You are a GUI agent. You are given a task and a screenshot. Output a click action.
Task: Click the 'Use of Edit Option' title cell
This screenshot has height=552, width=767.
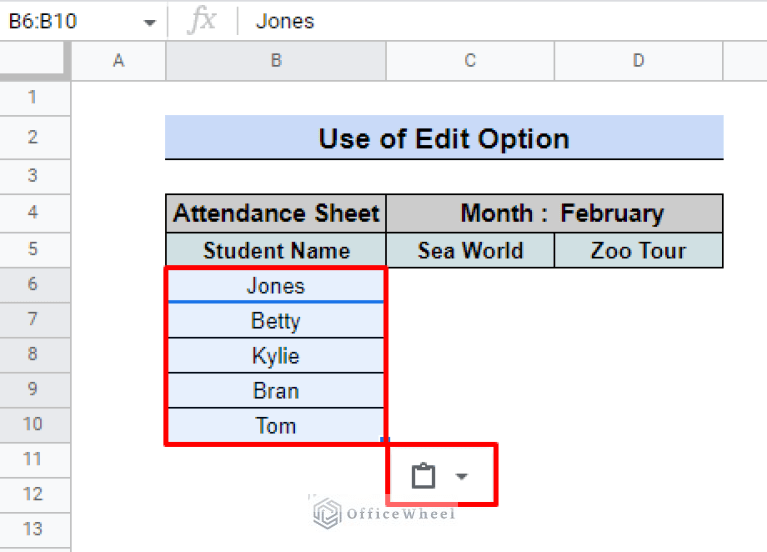444,138
